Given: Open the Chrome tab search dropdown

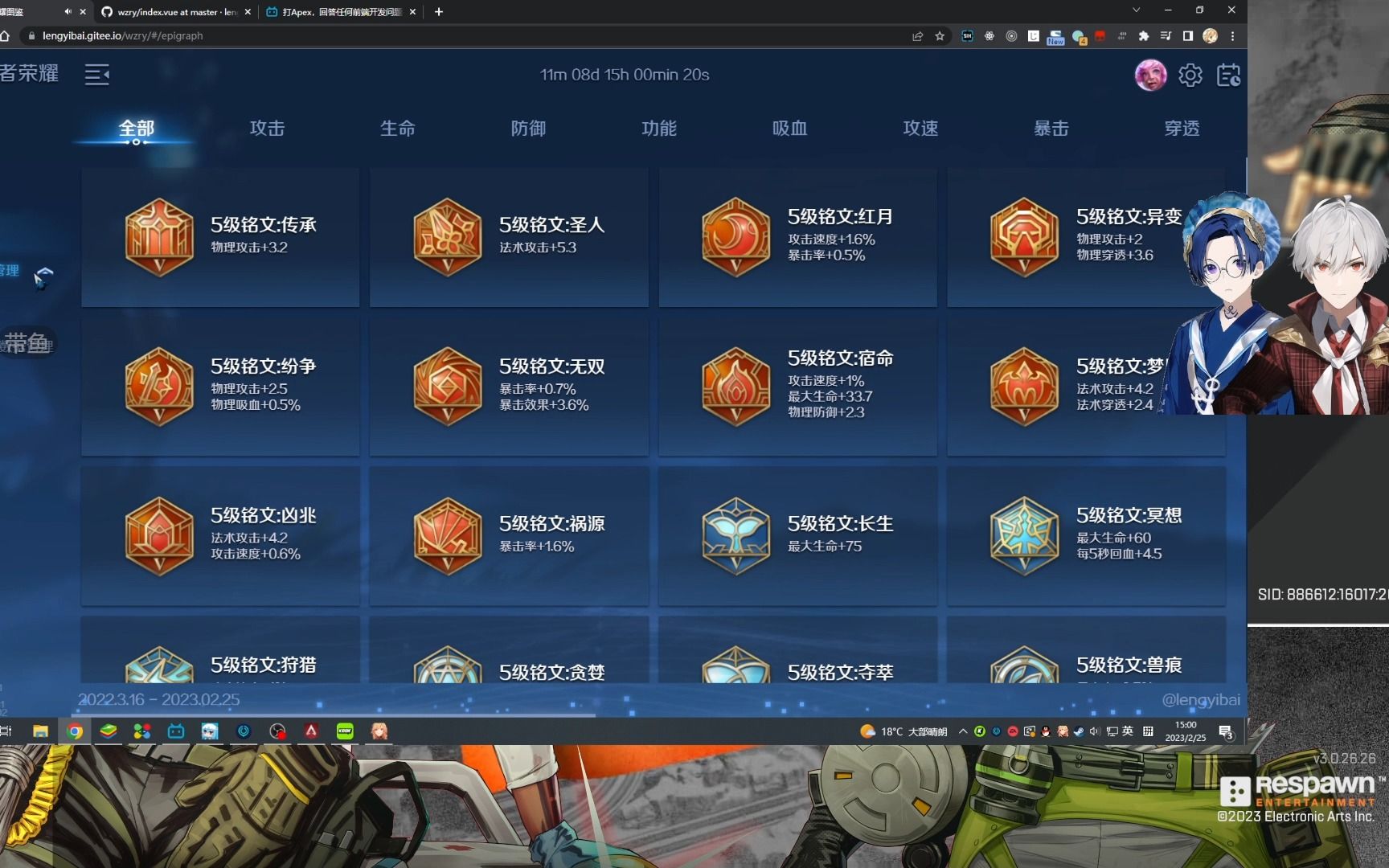Looking at the screenshot, I should (x=1136, y=10).
